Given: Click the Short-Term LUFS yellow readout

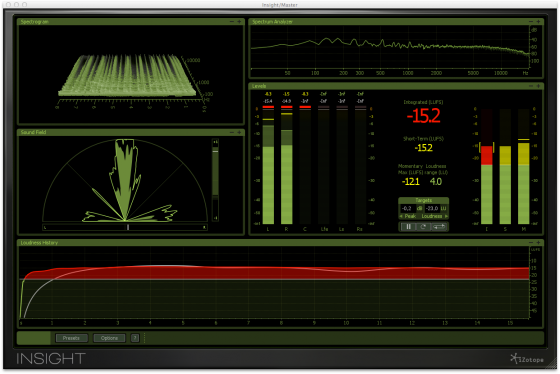Looking at the screenshot, I should click(424, 148).
